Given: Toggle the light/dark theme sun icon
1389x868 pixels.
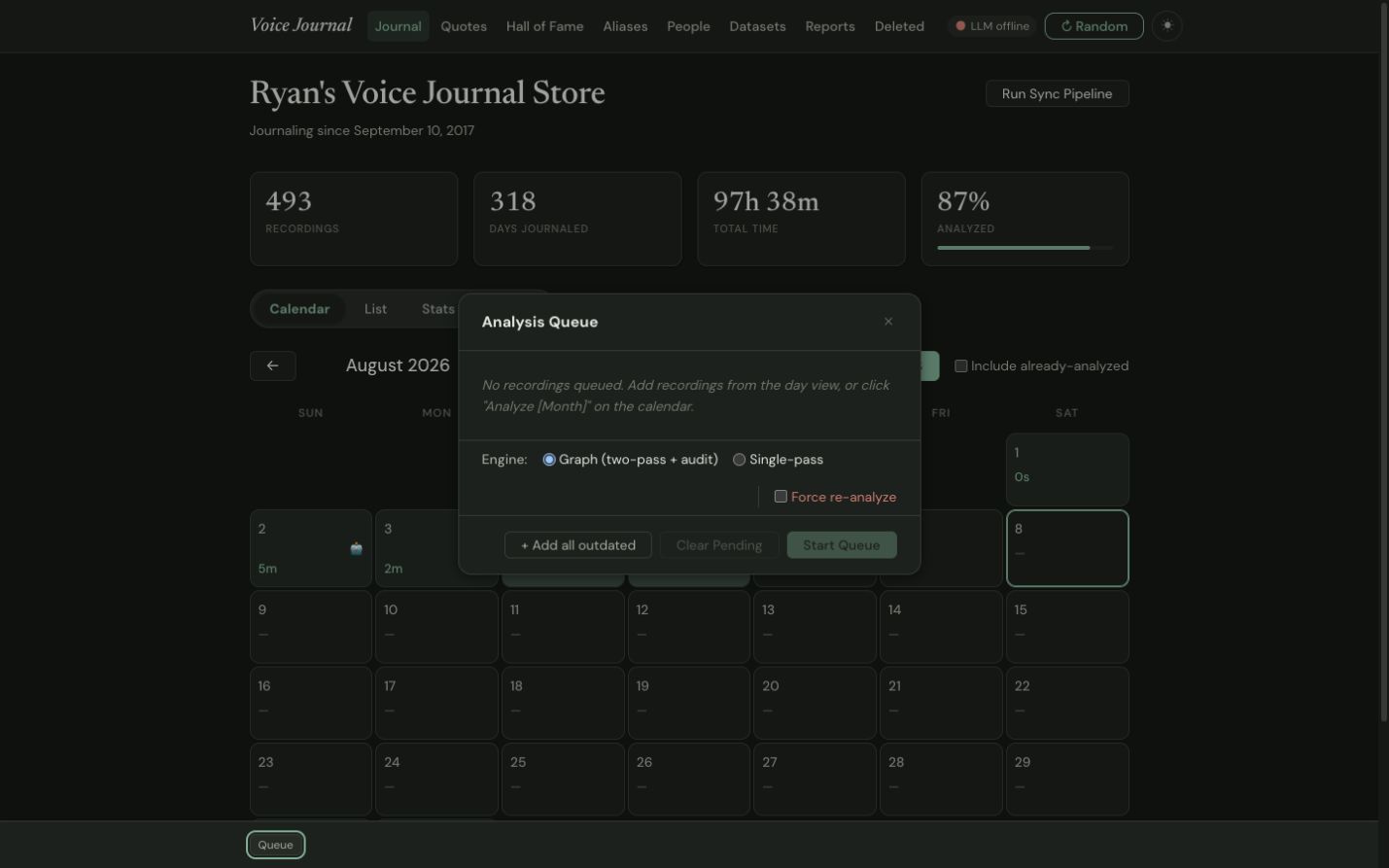Looking at the screenshot, I should point(1166,26).
